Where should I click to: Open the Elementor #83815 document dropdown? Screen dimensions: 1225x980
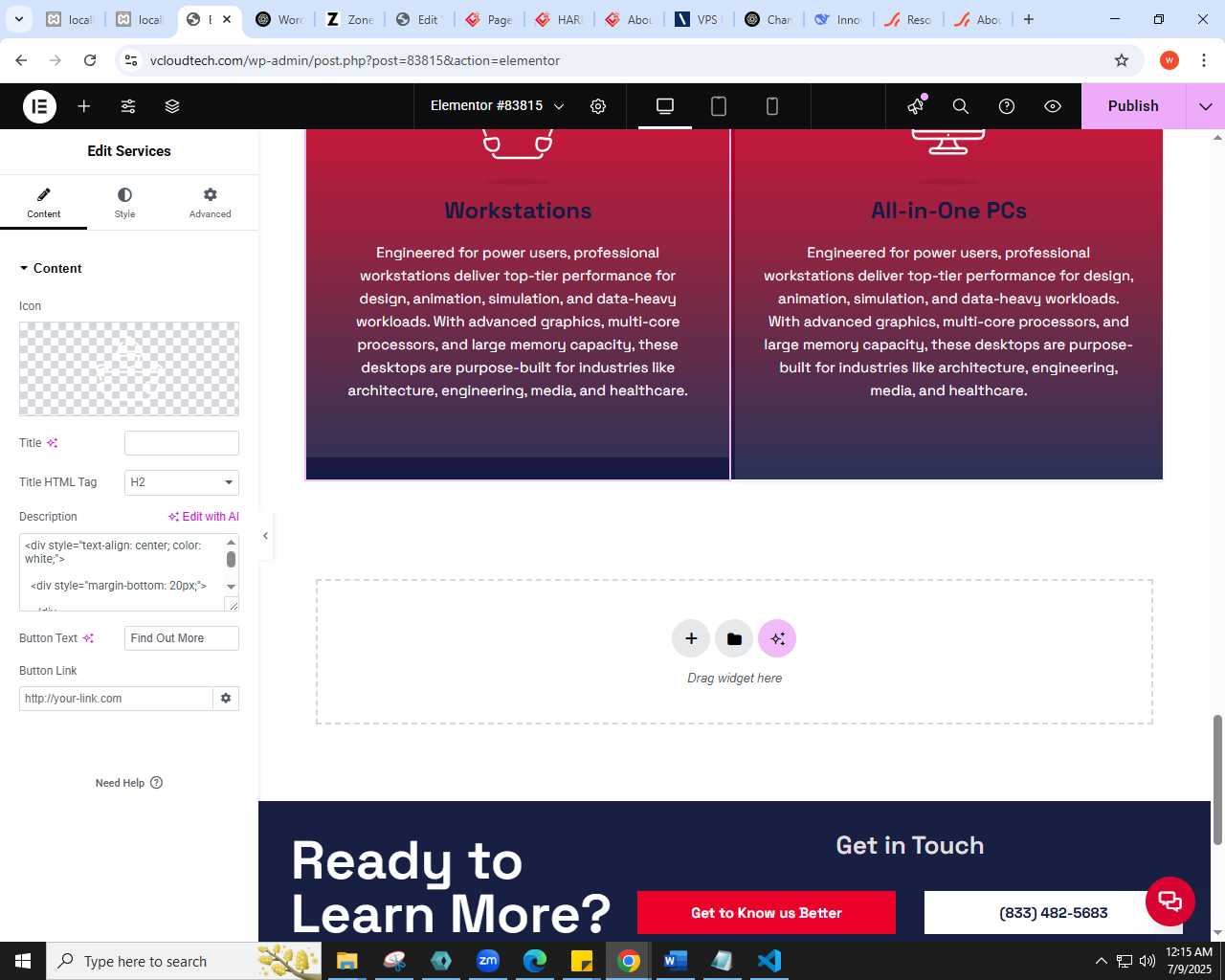pyautogui.click(x=497, y=106)
